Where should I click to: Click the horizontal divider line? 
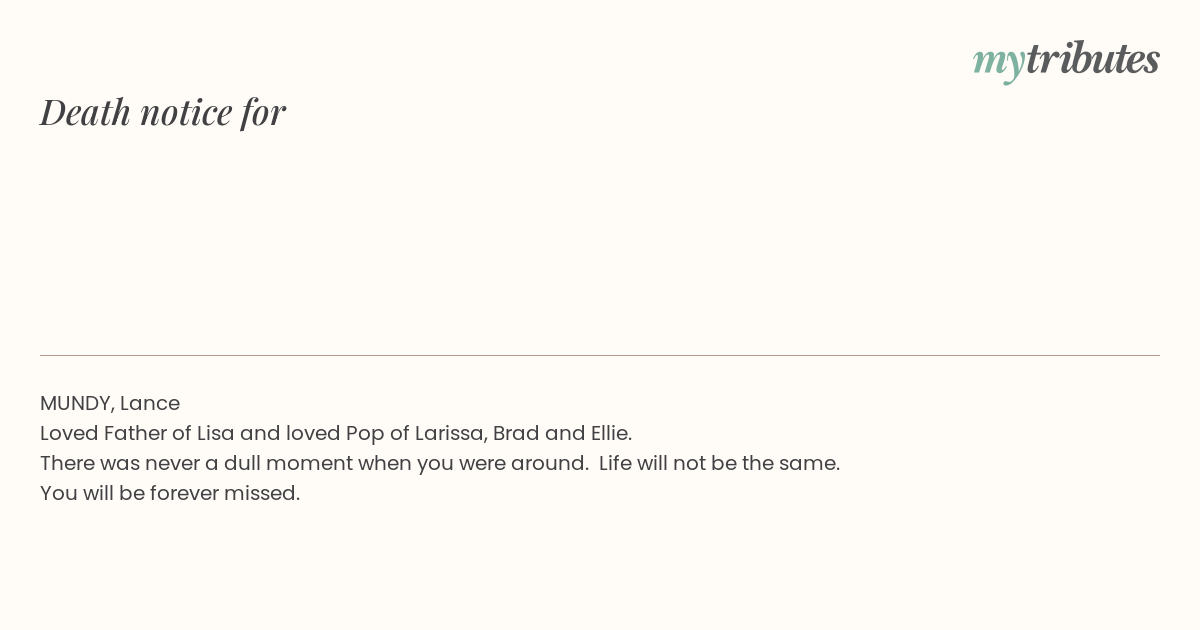600,355
